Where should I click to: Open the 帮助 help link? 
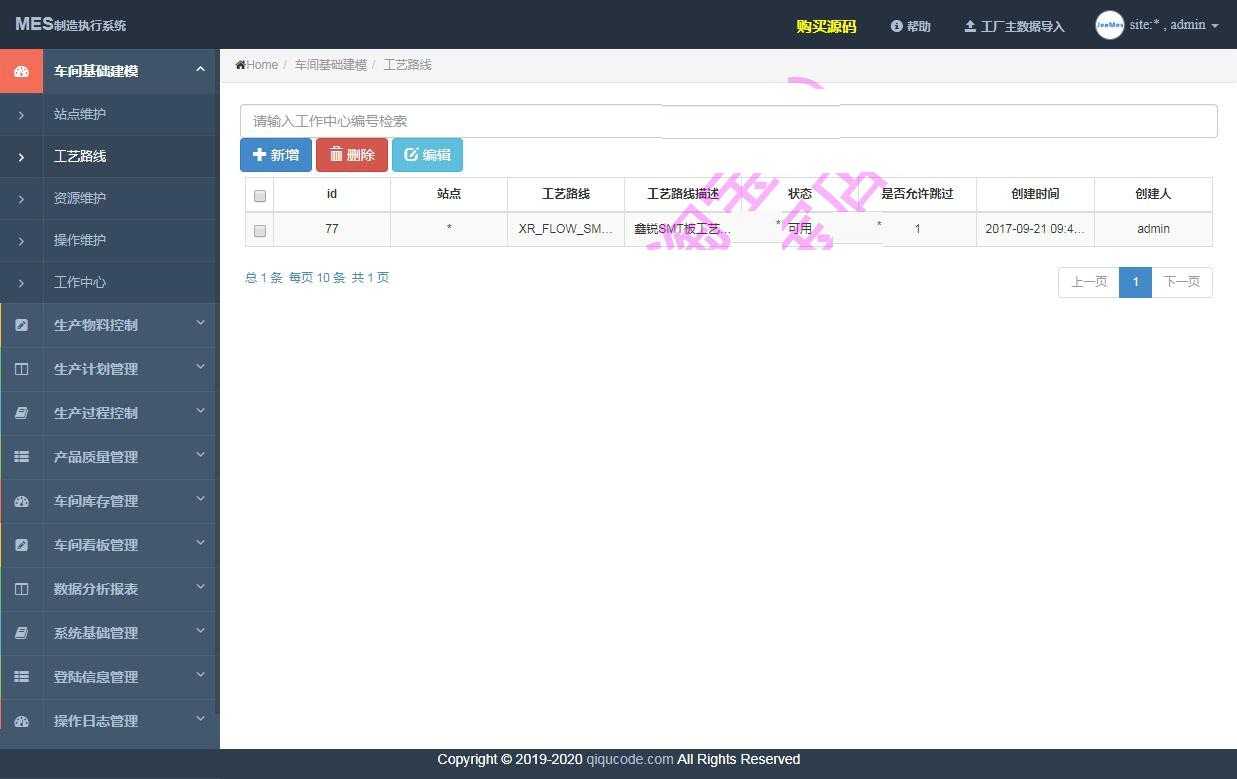[x=911, y=26]
